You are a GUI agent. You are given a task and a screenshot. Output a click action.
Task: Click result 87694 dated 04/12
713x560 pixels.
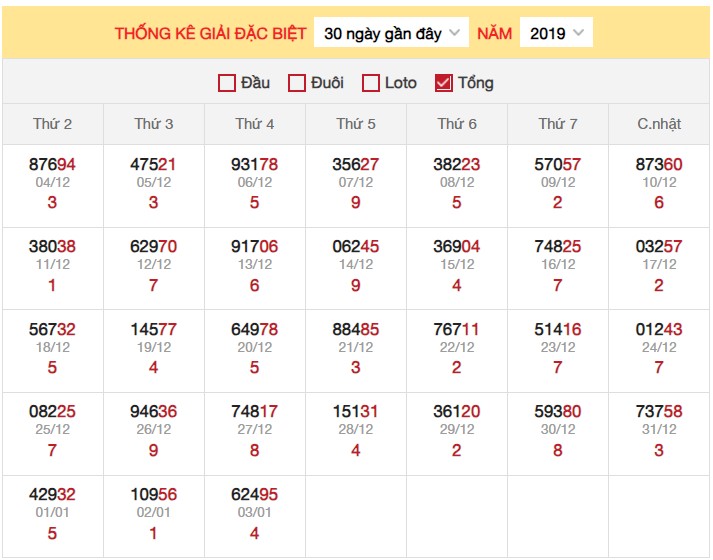(x=53, y=165)
